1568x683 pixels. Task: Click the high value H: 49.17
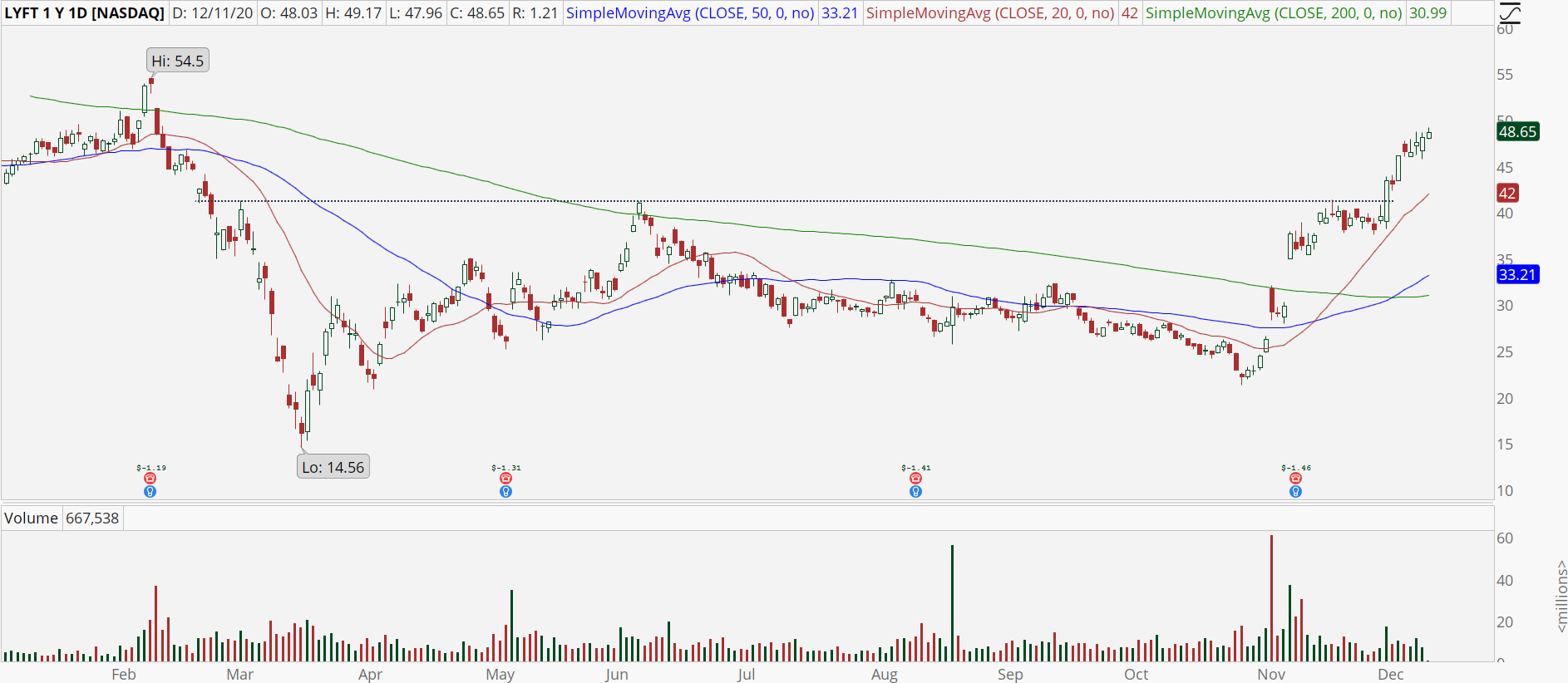[353, 13]
